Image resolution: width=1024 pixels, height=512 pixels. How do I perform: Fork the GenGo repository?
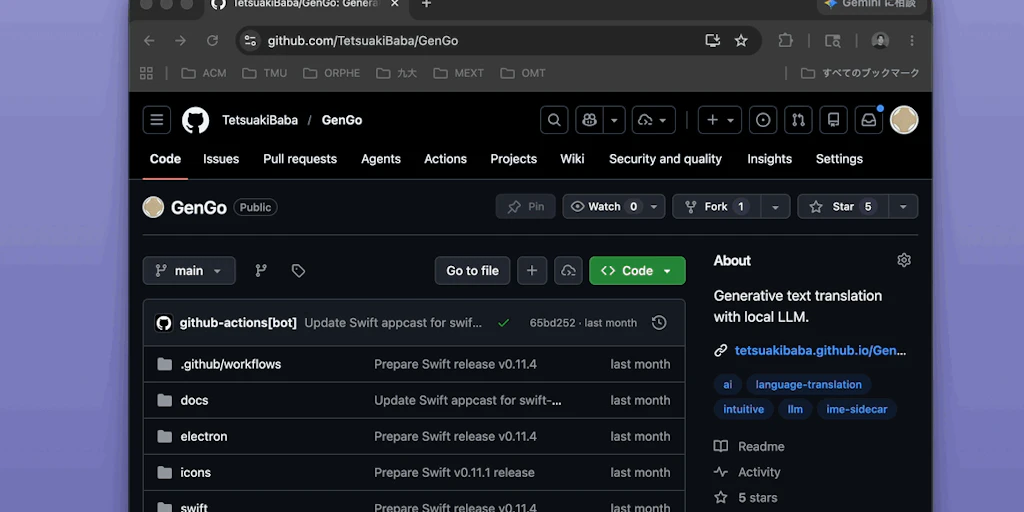716,206
